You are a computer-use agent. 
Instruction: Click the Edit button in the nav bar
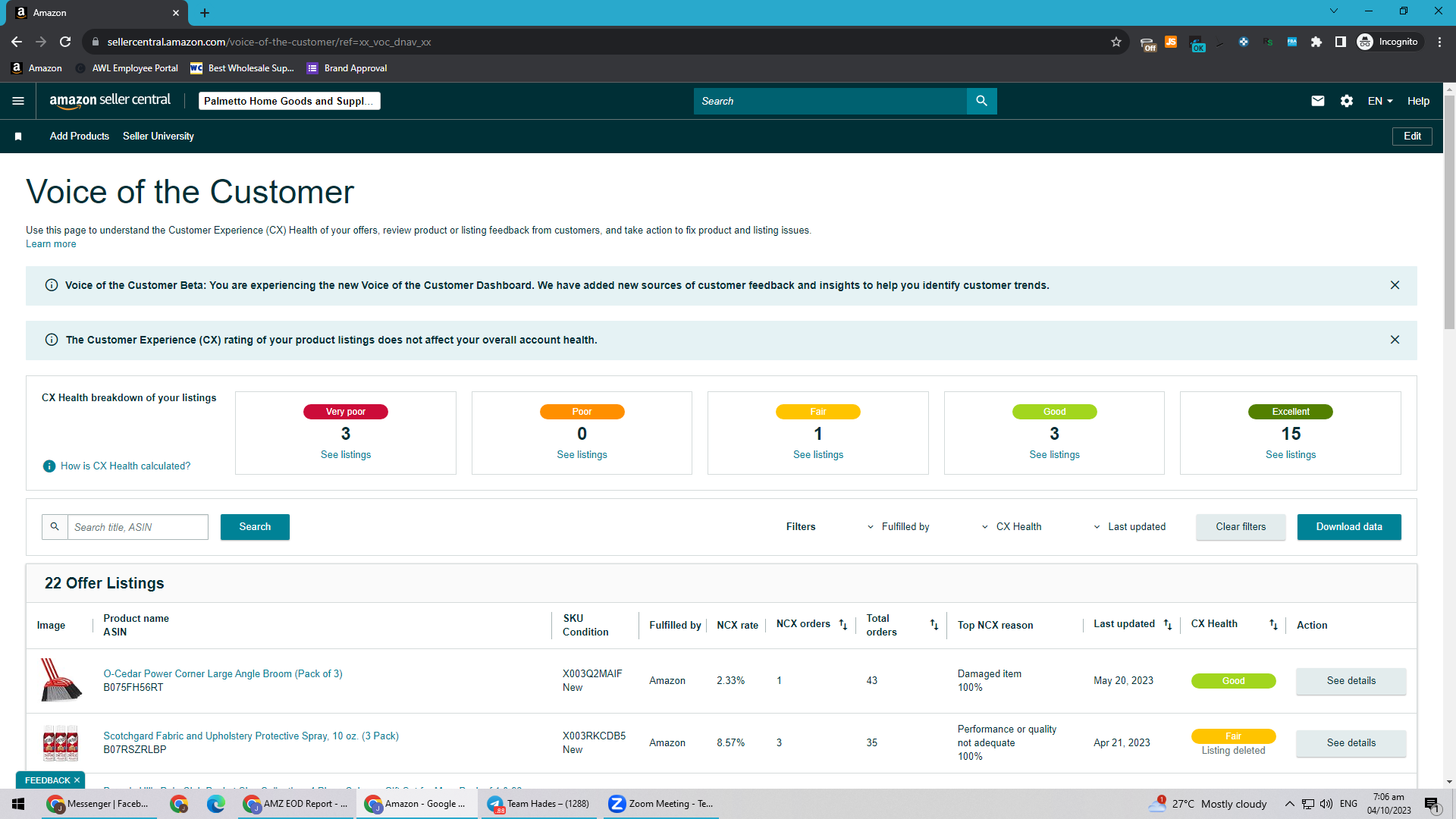point(1412,136)
